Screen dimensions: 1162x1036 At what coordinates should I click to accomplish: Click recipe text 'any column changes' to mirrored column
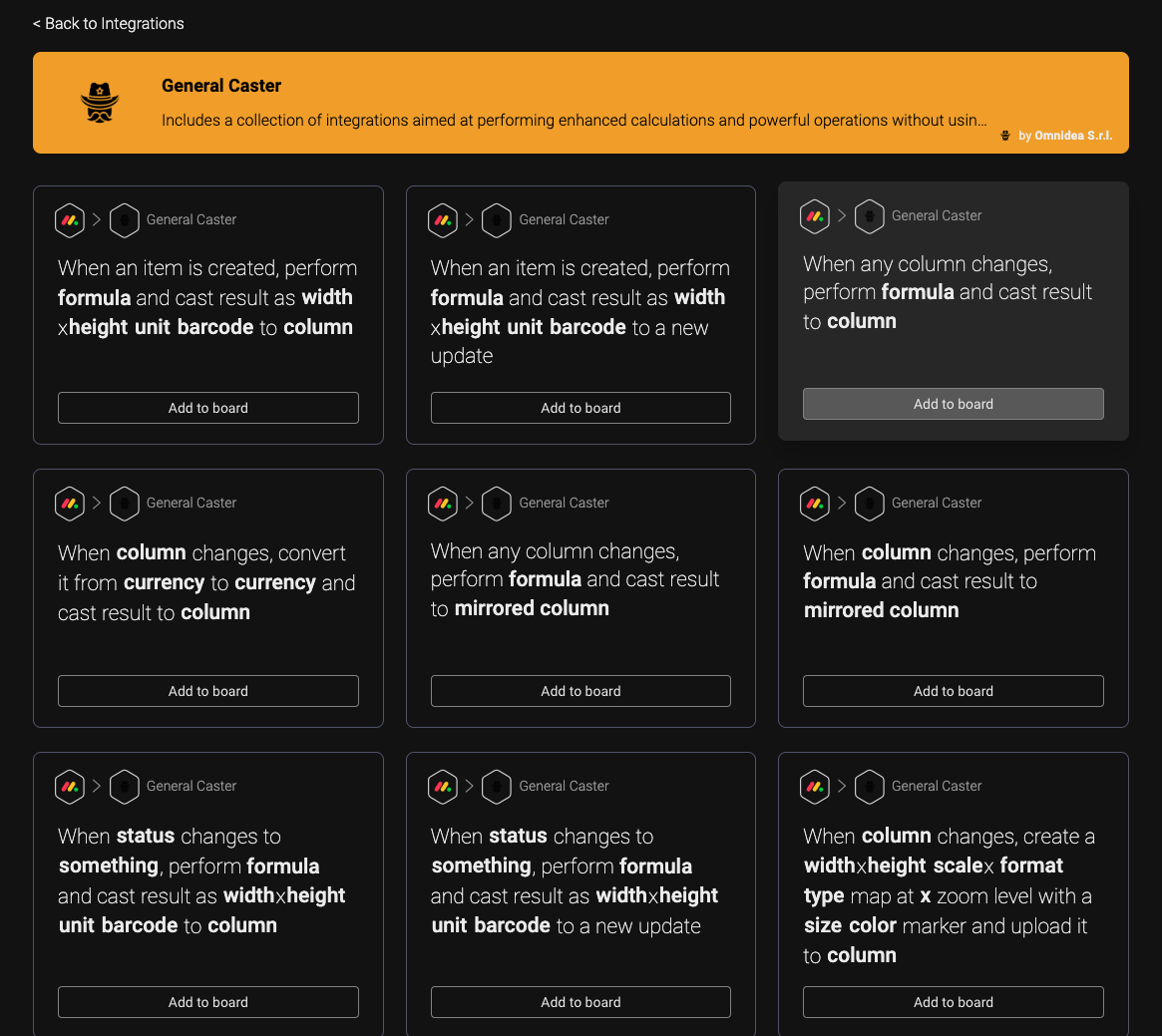tap(576, 579)
